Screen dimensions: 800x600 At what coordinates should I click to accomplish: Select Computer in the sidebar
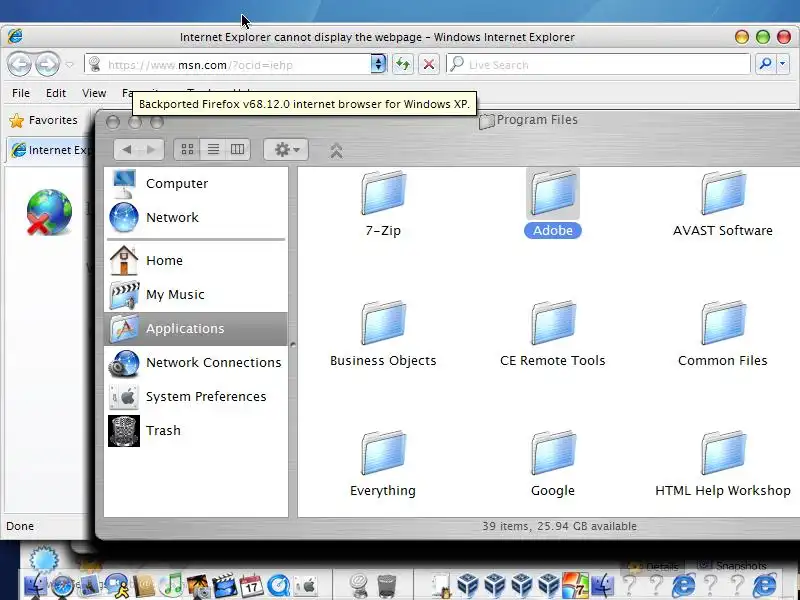click(x=196, y=184)
